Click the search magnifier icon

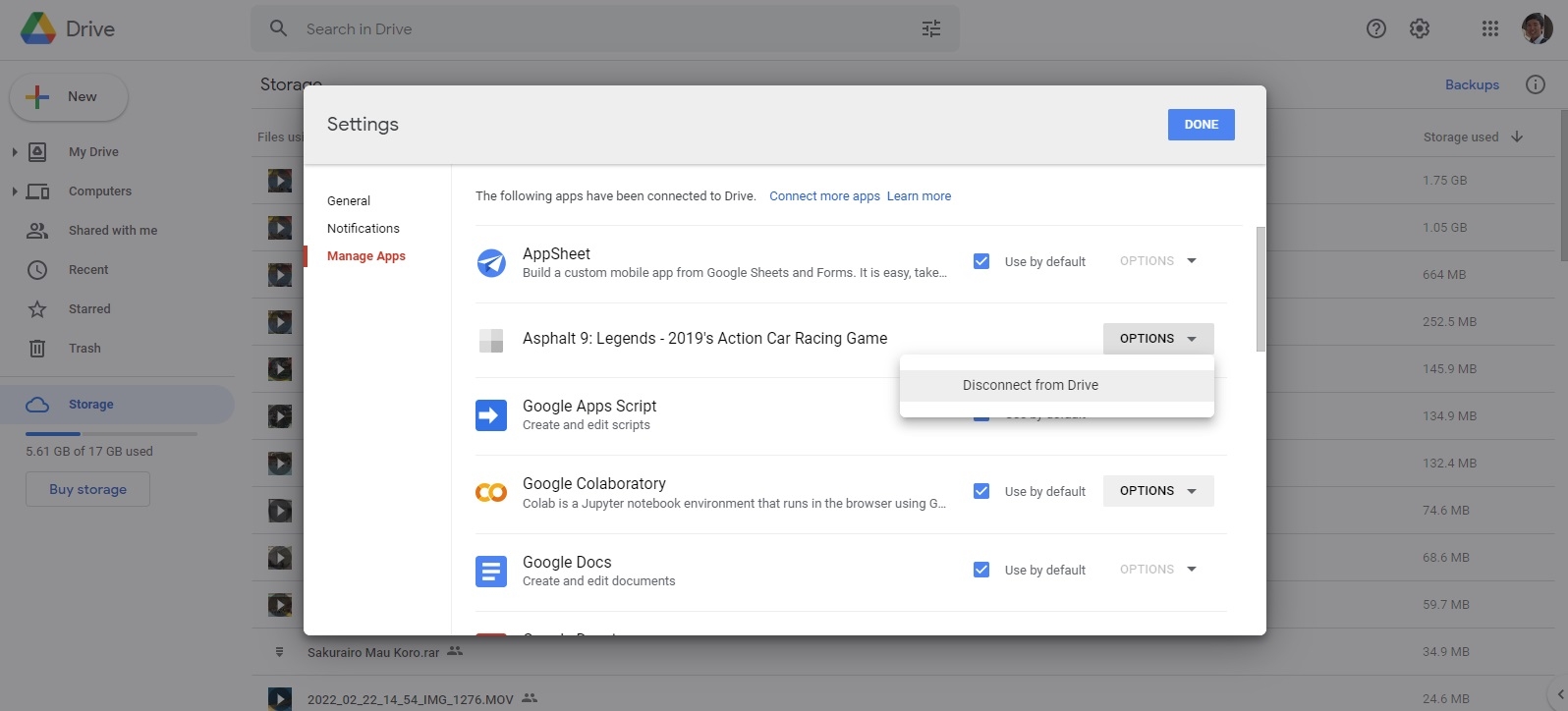point(279,28)
